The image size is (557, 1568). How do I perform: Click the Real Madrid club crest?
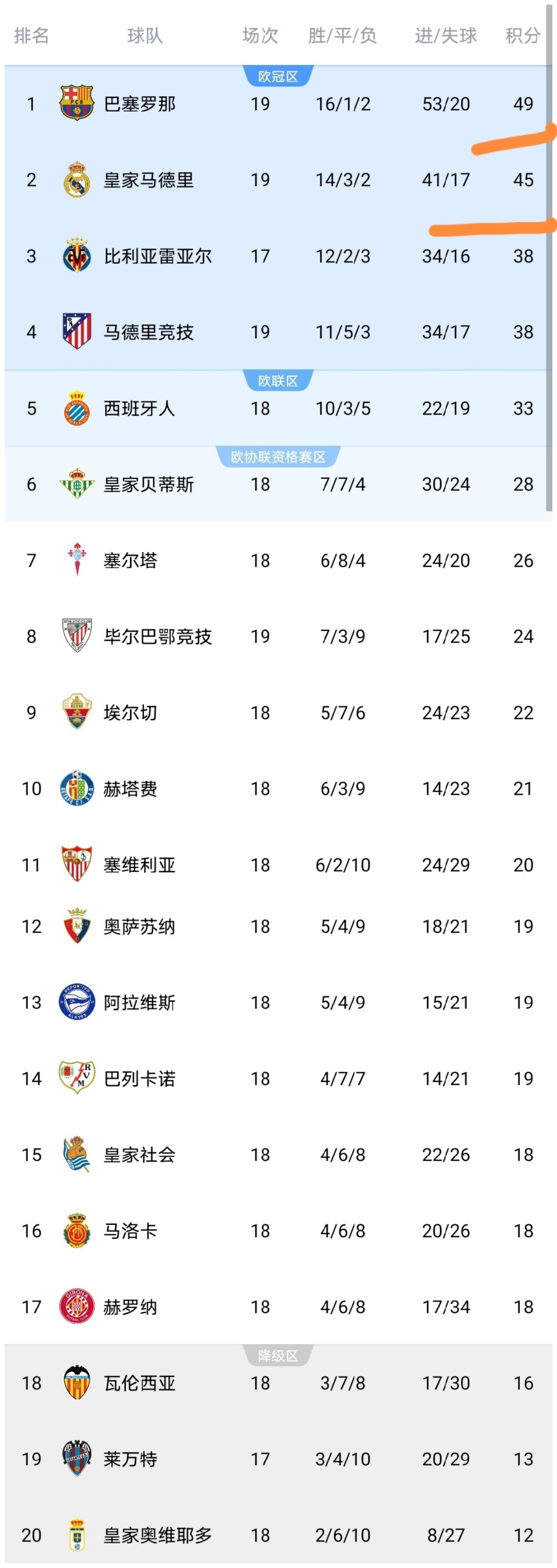[x=77, y=179]
